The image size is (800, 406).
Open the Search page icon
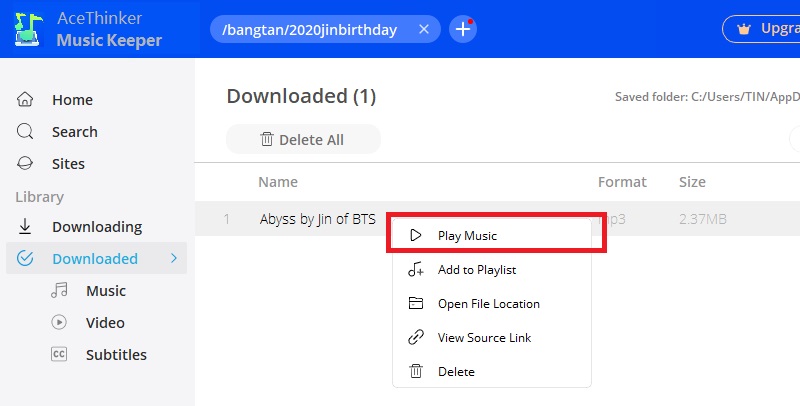click(26, 132)
